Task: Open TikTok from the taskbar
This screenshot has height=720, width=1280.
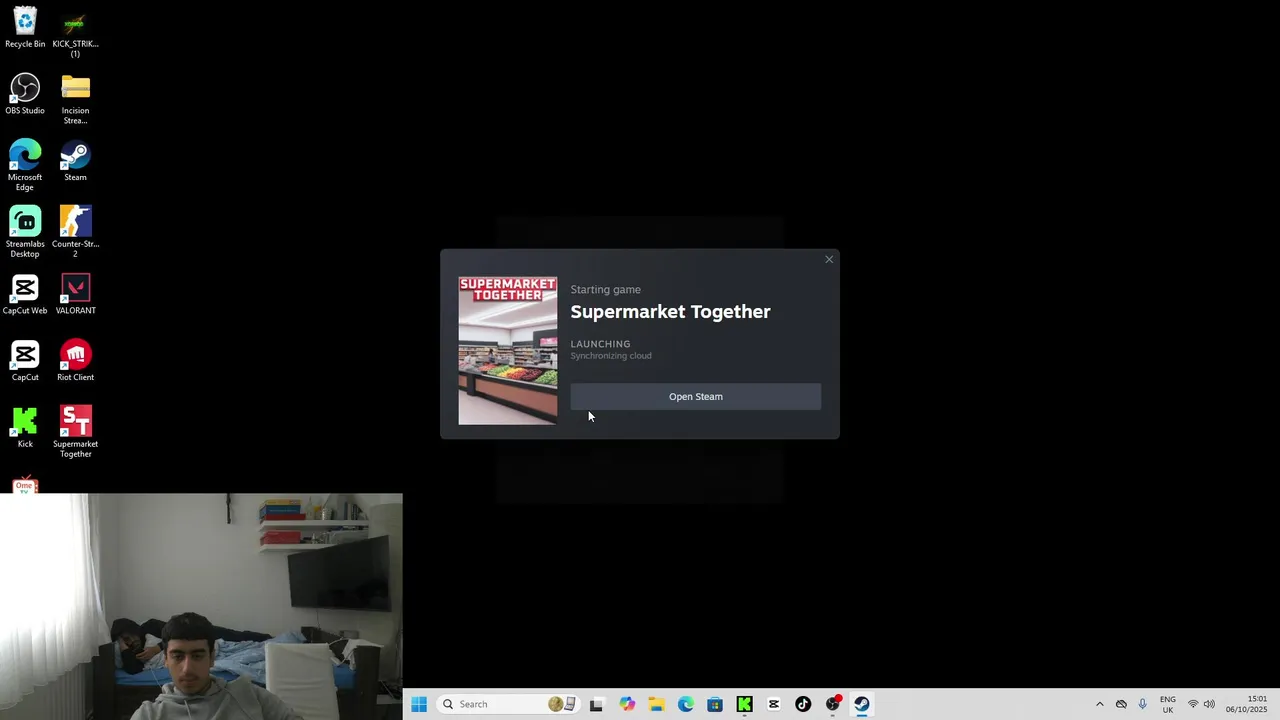Action: (803, 704)
